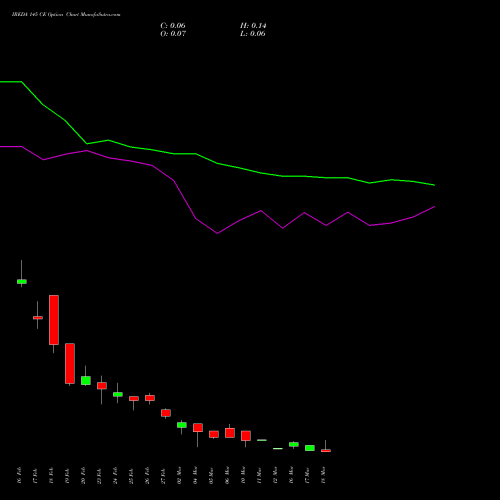Click the '16 Feb' date axis label
The image size is (500, 500).
click(19, 475)
